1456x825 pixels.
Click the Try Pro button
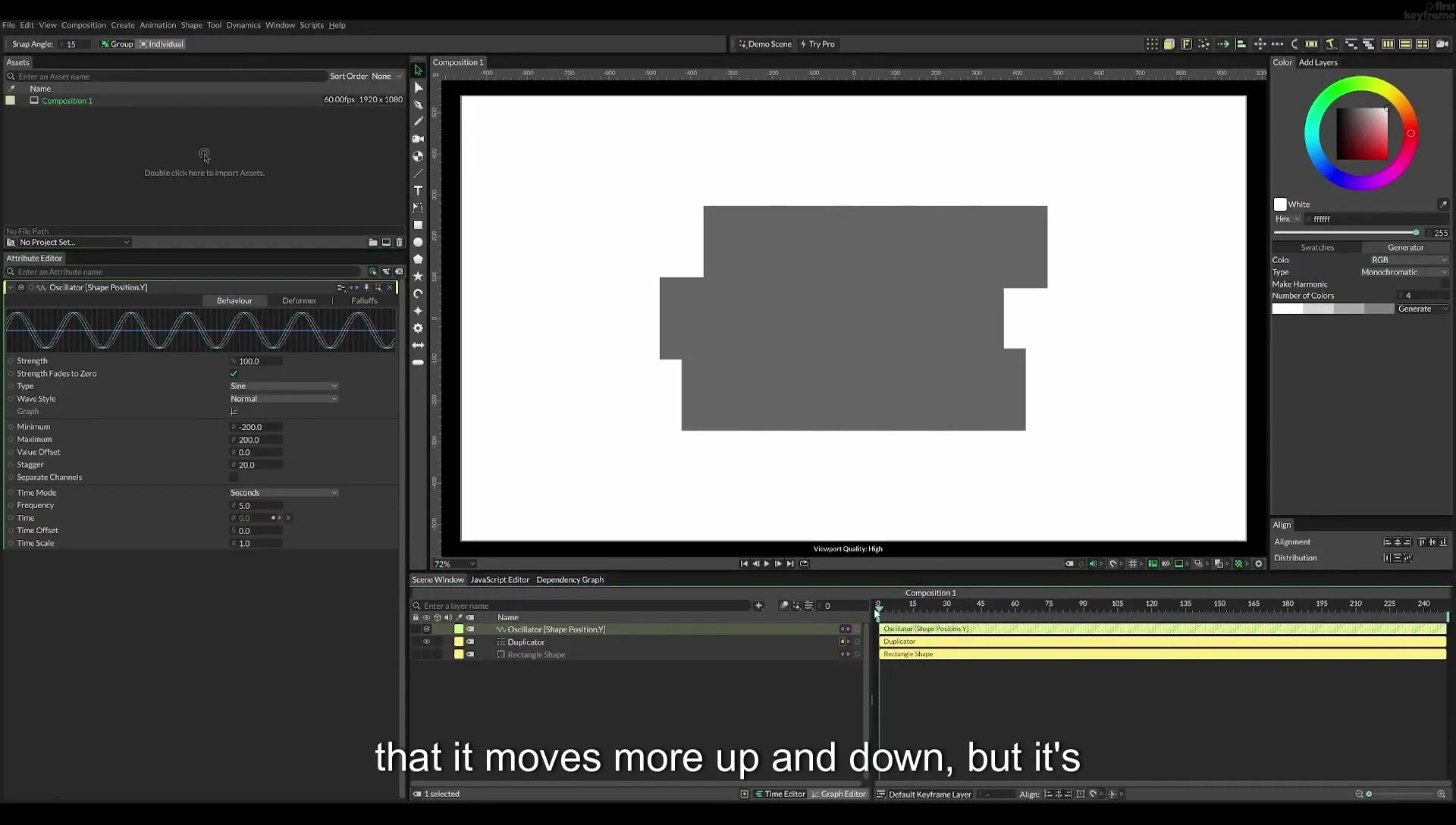click(x=817, y=44)
